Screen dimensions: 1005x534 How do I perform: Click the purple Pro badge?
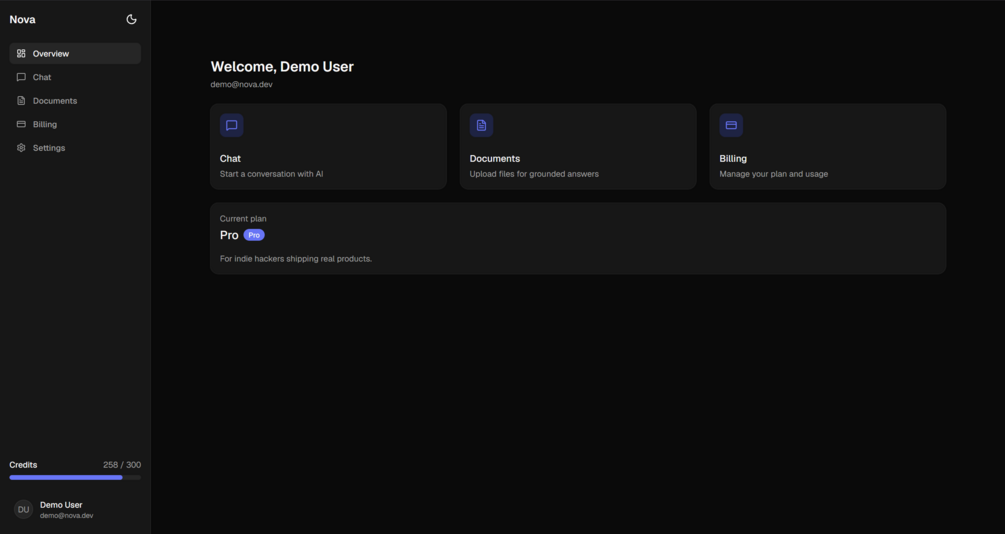tap(254, 235)
